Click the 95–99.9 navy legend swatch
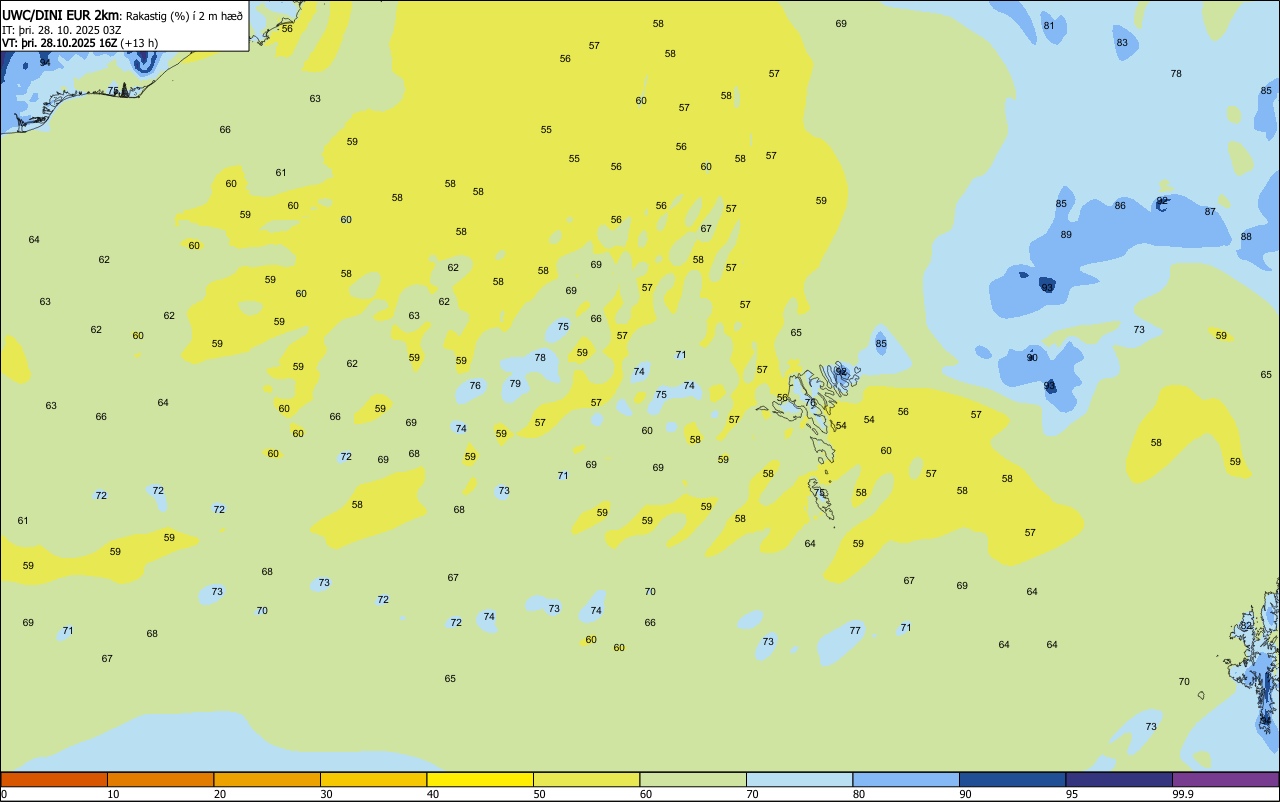The width and height of the screenshot is (1280, 802). pos(1119,779)
